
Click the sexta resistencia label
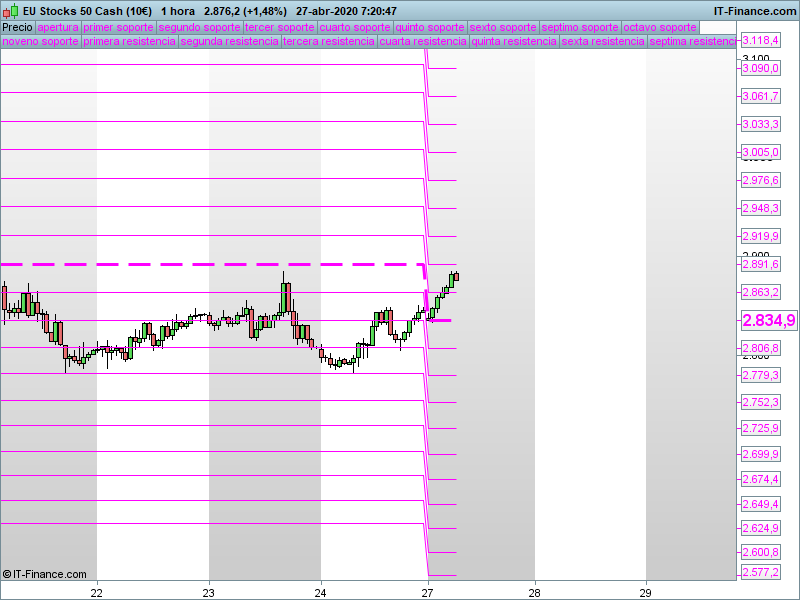602,41
